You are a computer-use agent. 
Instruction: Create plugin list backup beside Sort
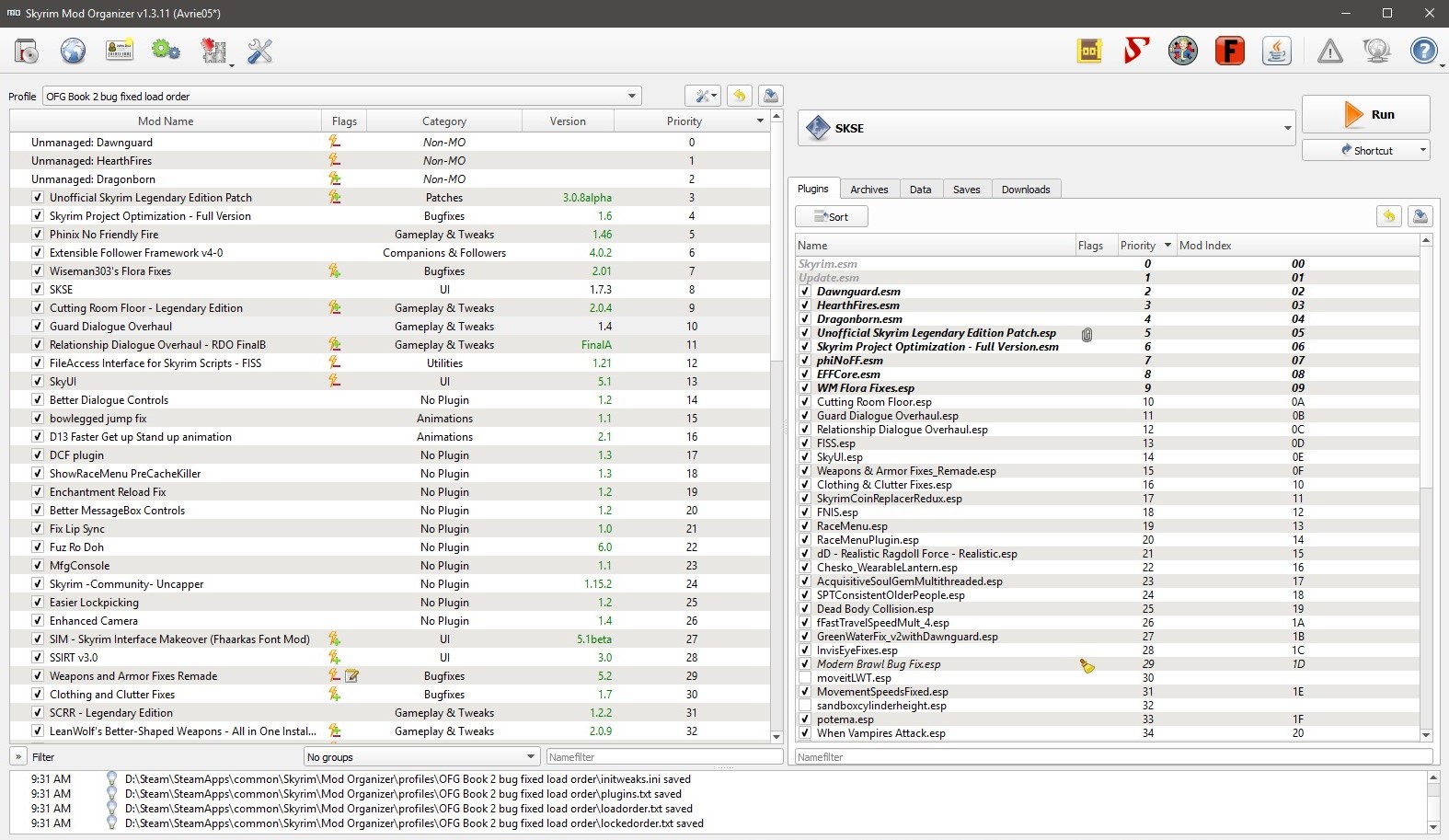tap(1420, 216)
